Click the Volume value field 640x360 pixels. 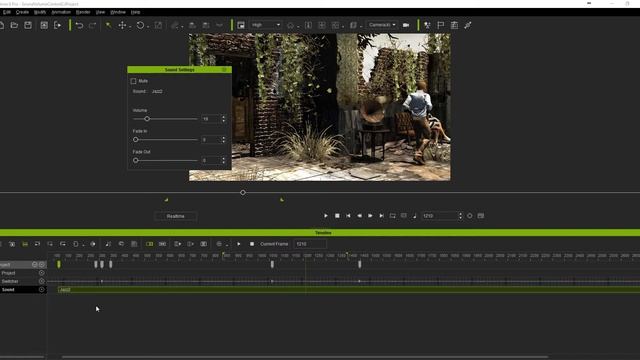211,119
